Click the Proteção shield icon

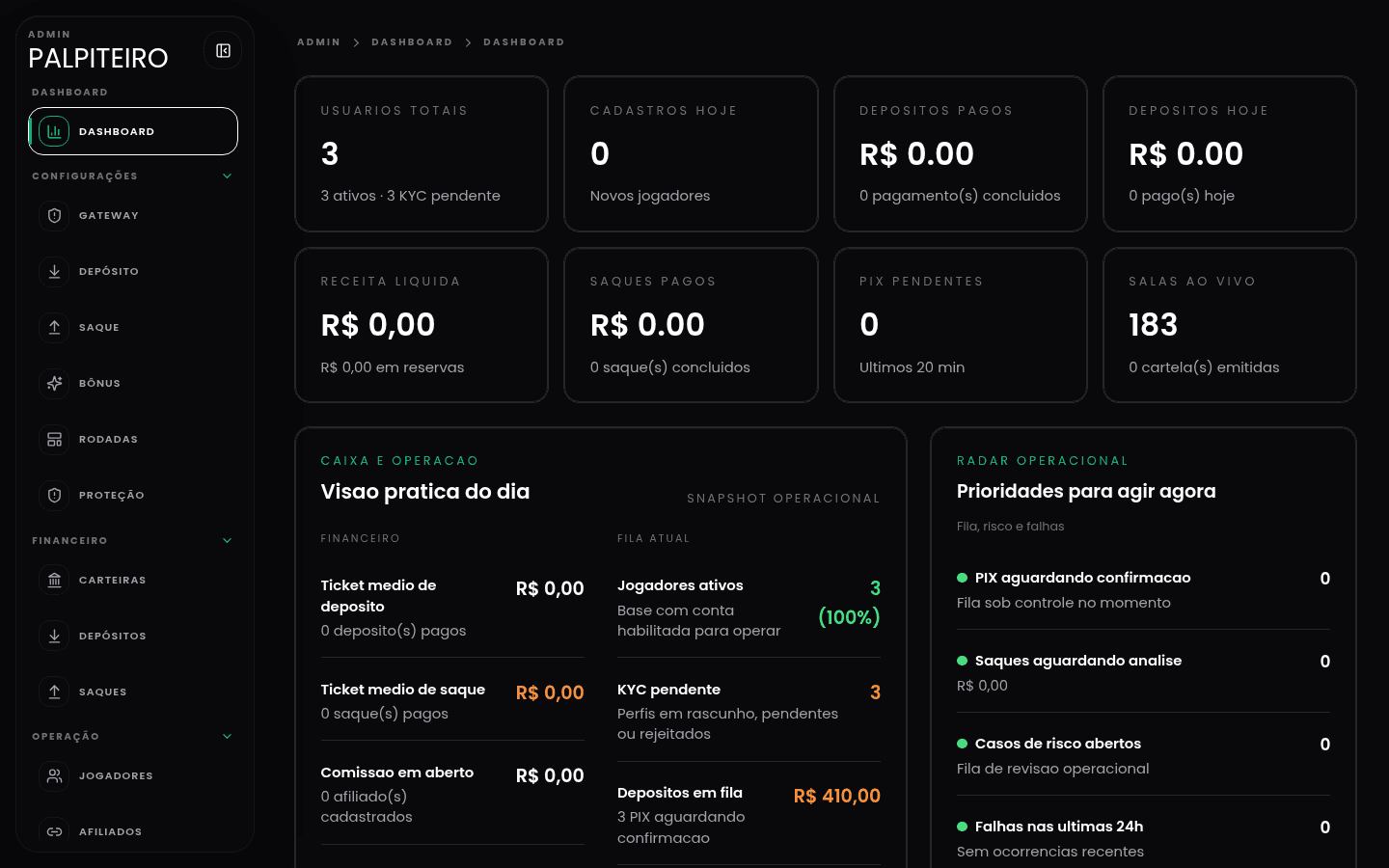pyautogui.click(x=54, y=495)
